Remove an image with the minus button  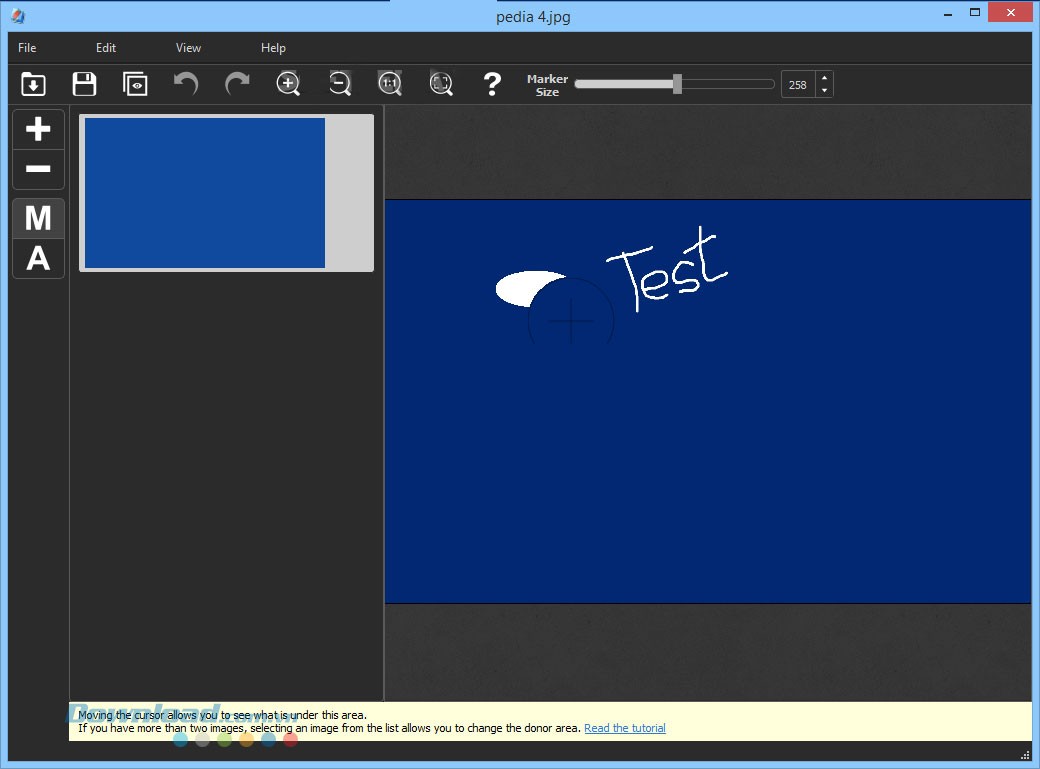tap(37, 169)
